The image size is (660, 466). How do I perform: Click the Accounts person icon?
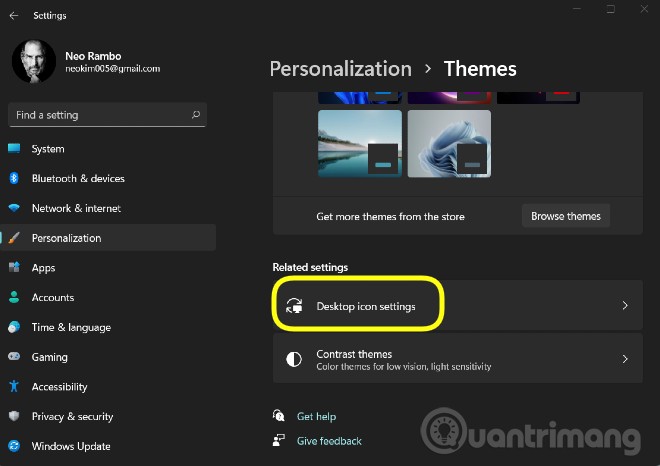click(x=14, y=297)
